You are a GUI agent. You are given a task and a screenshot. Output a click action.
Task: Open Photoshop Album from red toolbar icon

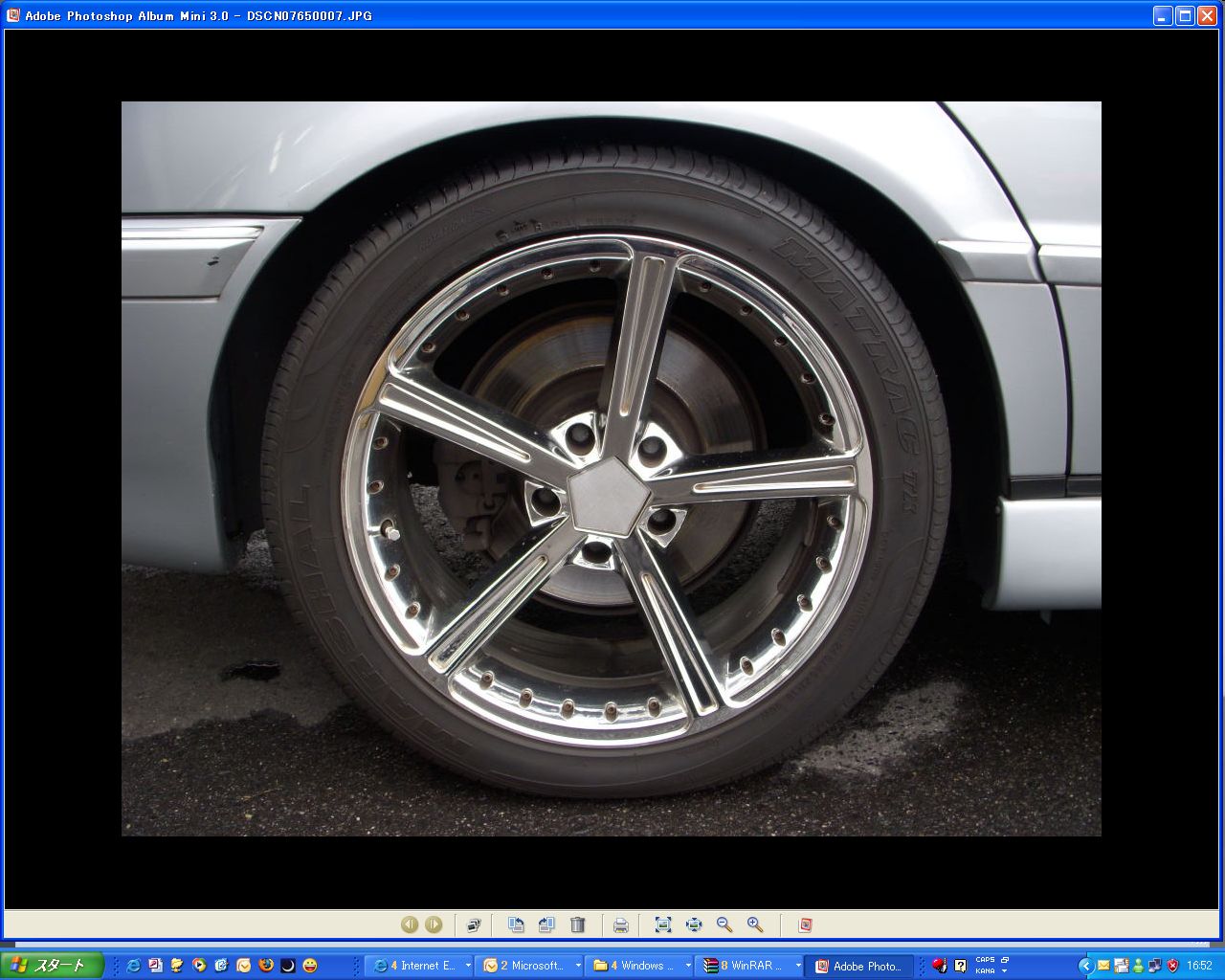[805, 924]
